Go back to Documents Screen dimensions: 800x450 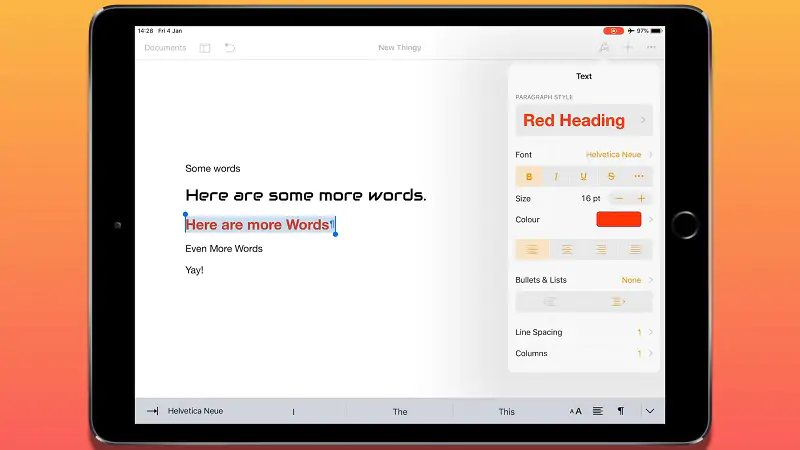pos(165,47)
